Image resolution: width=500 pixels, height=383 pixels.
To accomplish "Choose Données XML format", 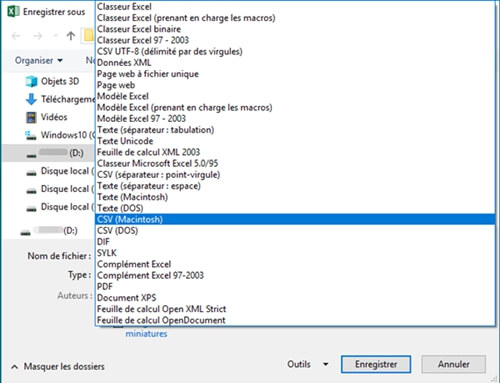I will click(295, 63).
